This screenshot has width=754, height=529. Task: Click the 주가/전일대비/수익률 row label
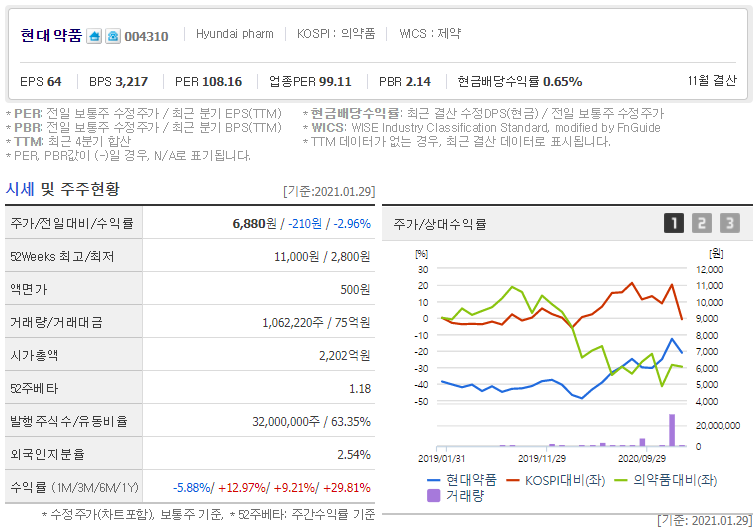[72, 223]
